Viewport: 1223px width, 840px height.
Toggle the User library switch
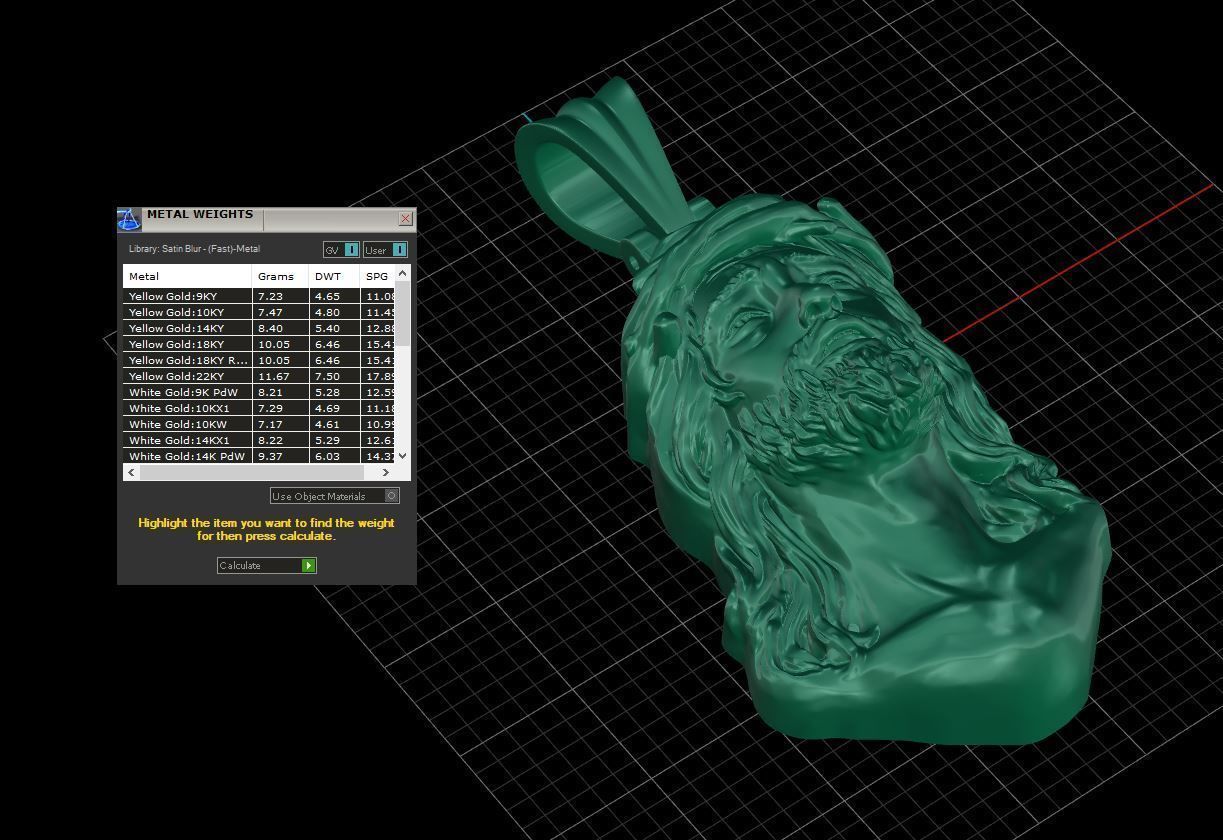[x=385, y=250]
